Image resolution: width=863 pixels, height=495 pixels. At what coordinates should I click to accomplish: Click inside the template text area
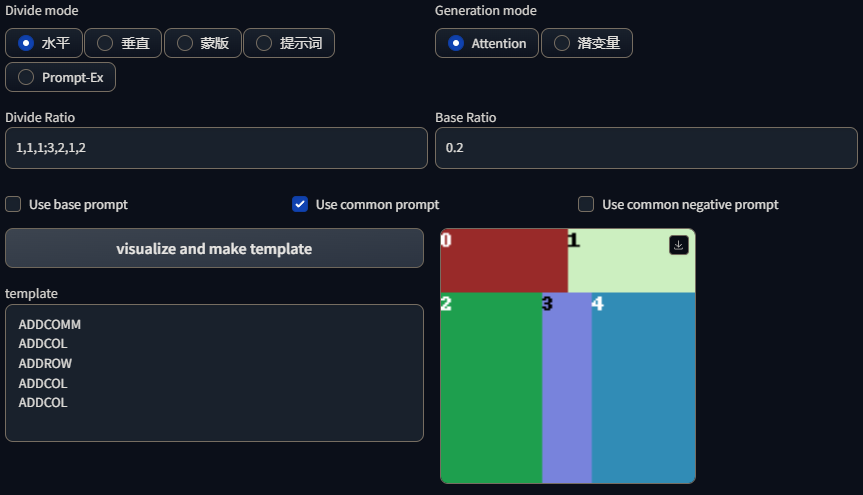pos(214,373)
